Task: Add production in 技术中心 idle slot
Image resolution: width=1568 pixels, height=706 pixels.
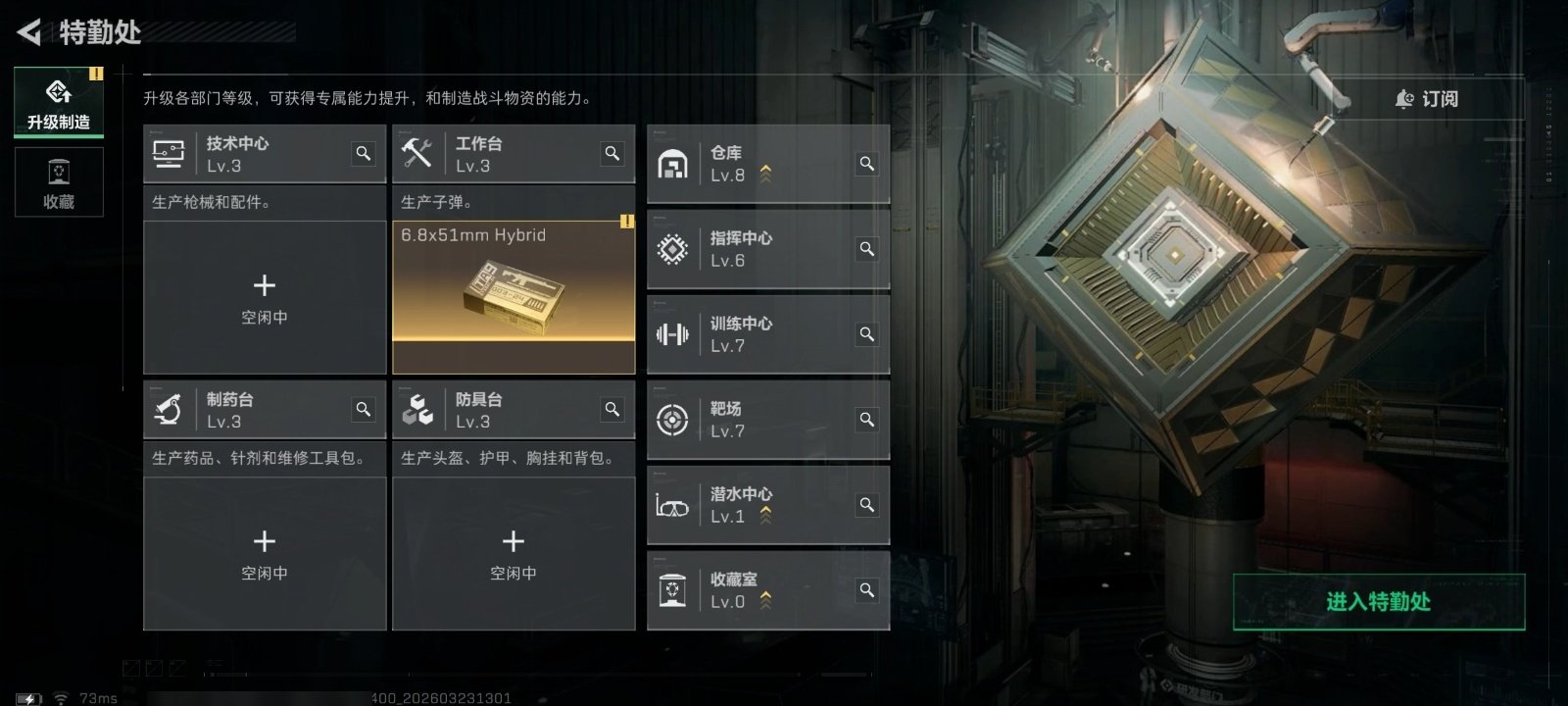Action: coord(265,297)
